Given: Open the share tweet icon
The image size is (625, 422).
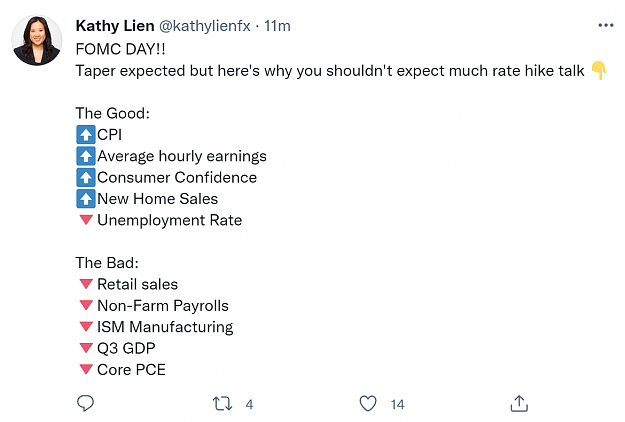Looking at the screenshot, I should (519, 403).
